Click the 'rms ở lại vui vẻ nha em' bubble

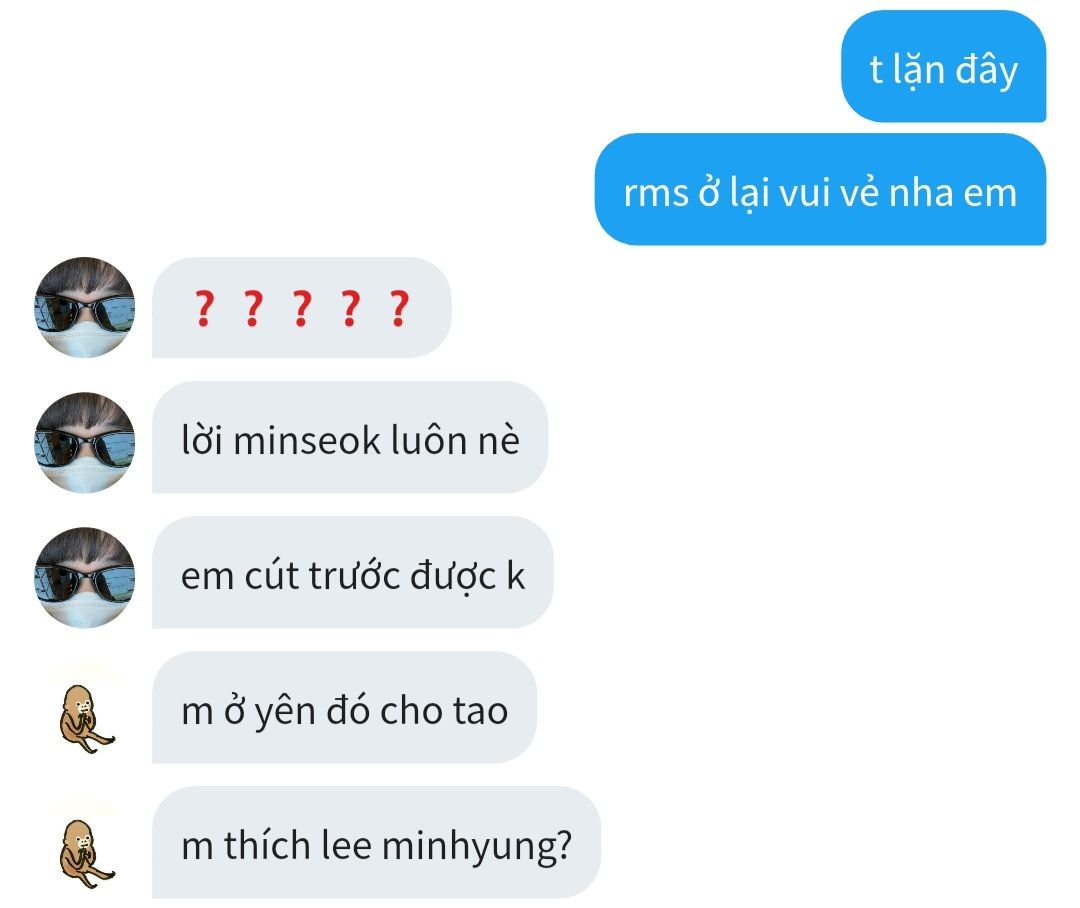point(820,189)
